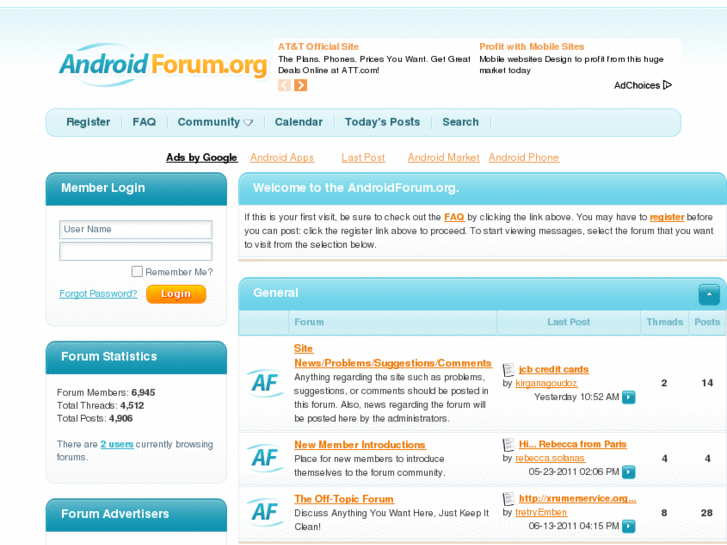Click post icon beside jcb credit cards
Viewport: 727px width, 545px height.
(x=509, y=370)
